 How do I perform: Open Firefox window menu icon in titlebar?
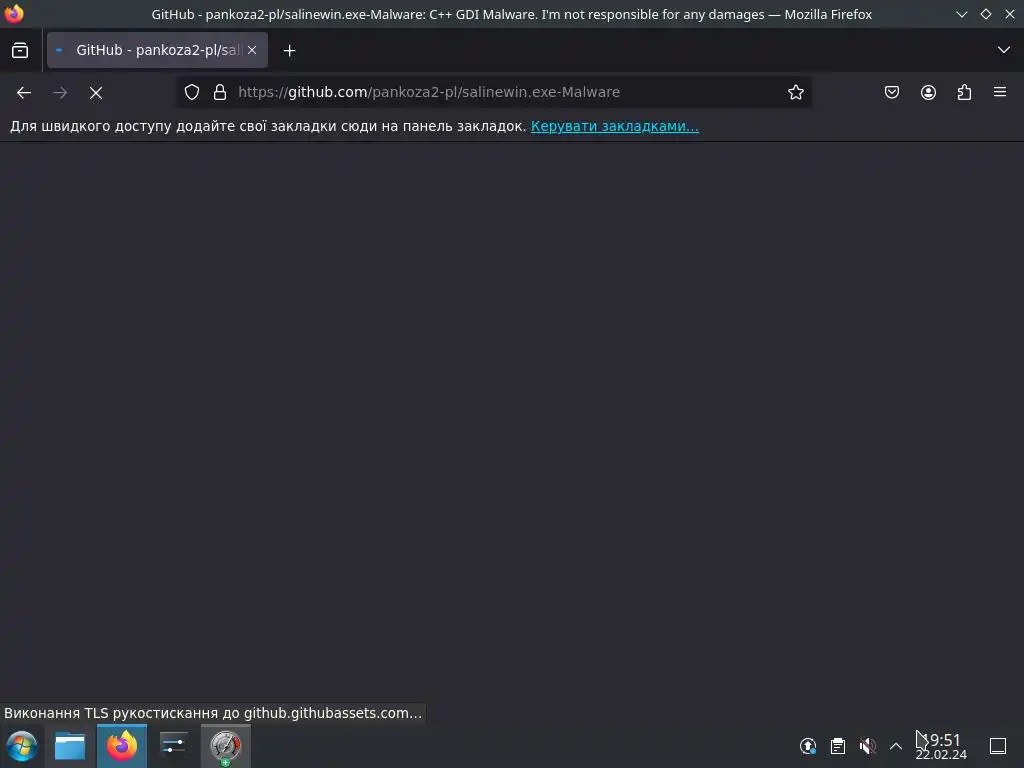[x=14, y=14]
